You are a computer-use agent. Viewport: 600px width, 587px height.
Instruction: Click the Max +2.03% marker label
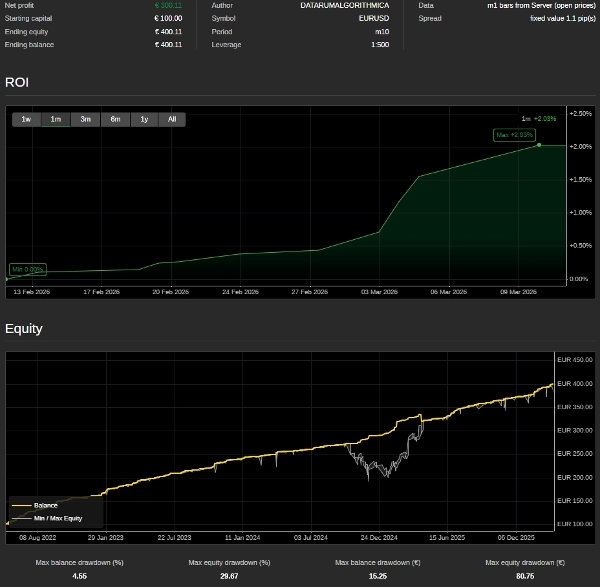514,135
